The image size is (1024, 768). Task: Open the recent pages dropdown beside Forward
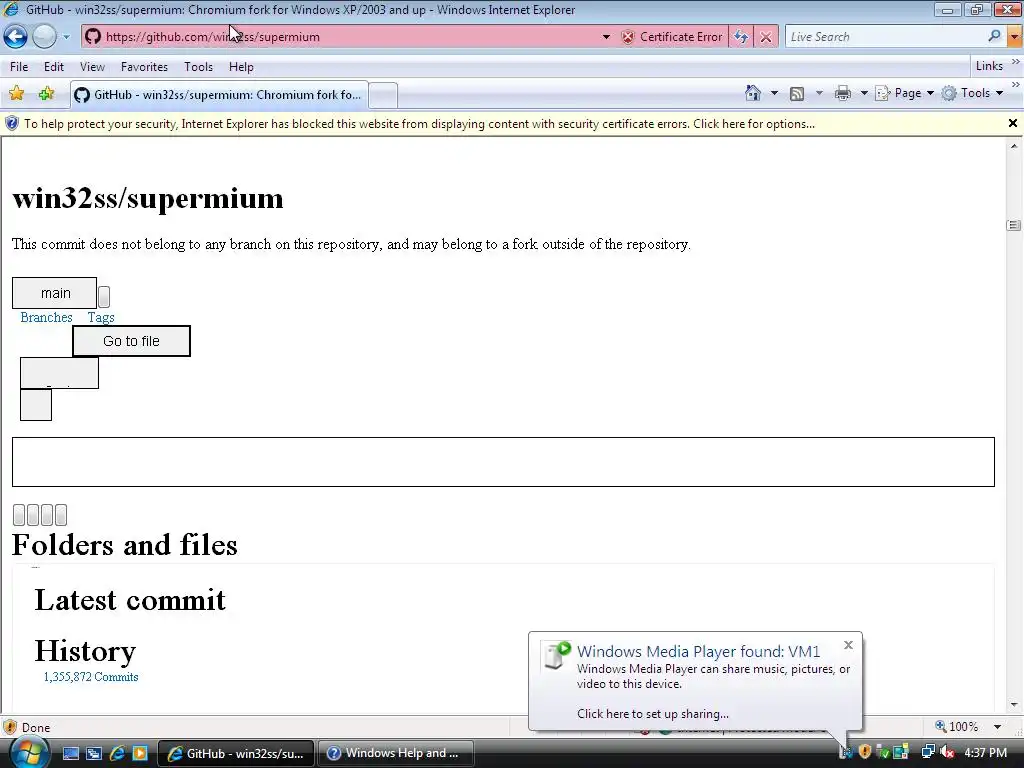click(66, 37)
